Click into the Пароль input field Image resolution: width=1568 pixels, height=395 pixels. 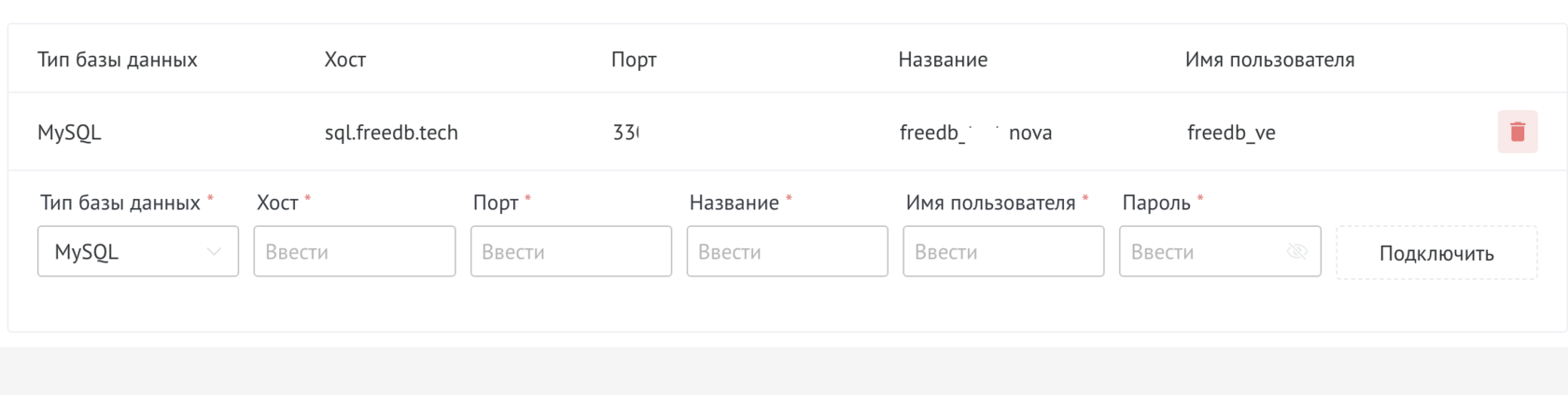pyautogui.click(x=1204, y=251)
